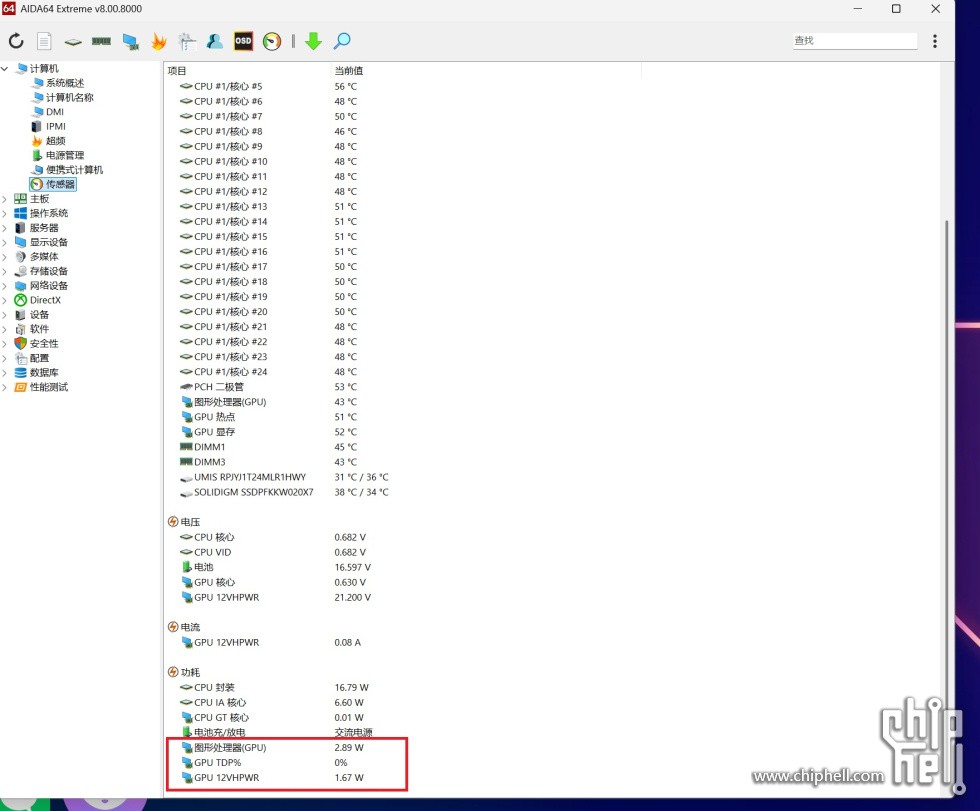This screenshot has width=980, height=811.
Task: Open the OSD panel icon
Action: click(x=243, y=41)
